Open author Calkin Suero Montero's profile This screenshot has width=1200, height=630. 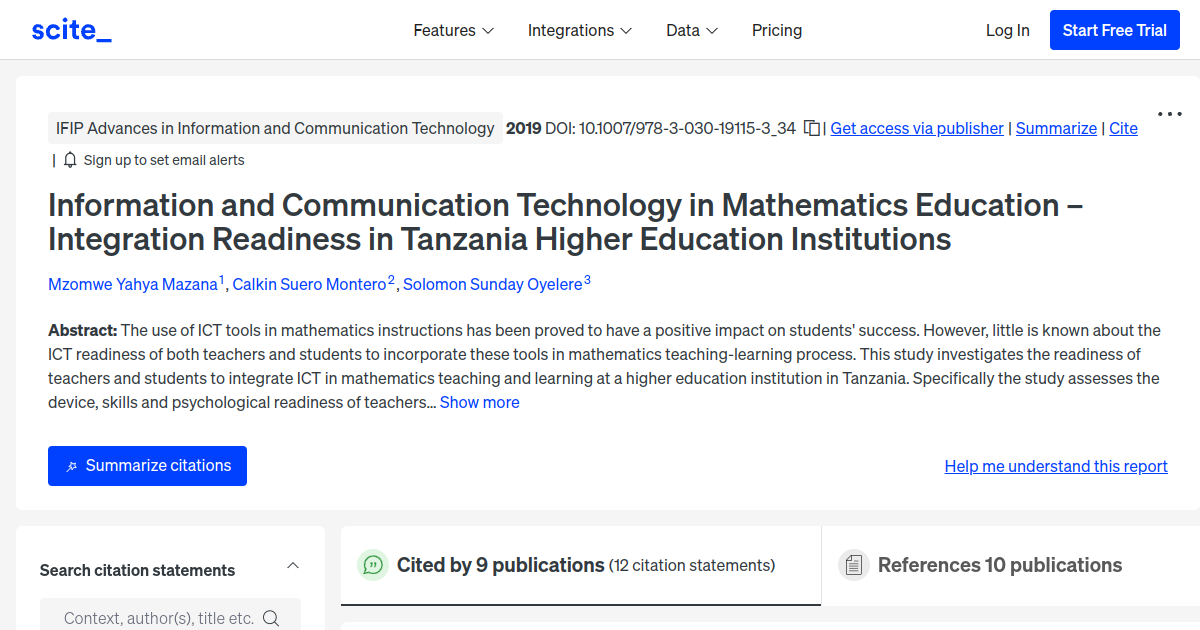[x=309, y=284]
